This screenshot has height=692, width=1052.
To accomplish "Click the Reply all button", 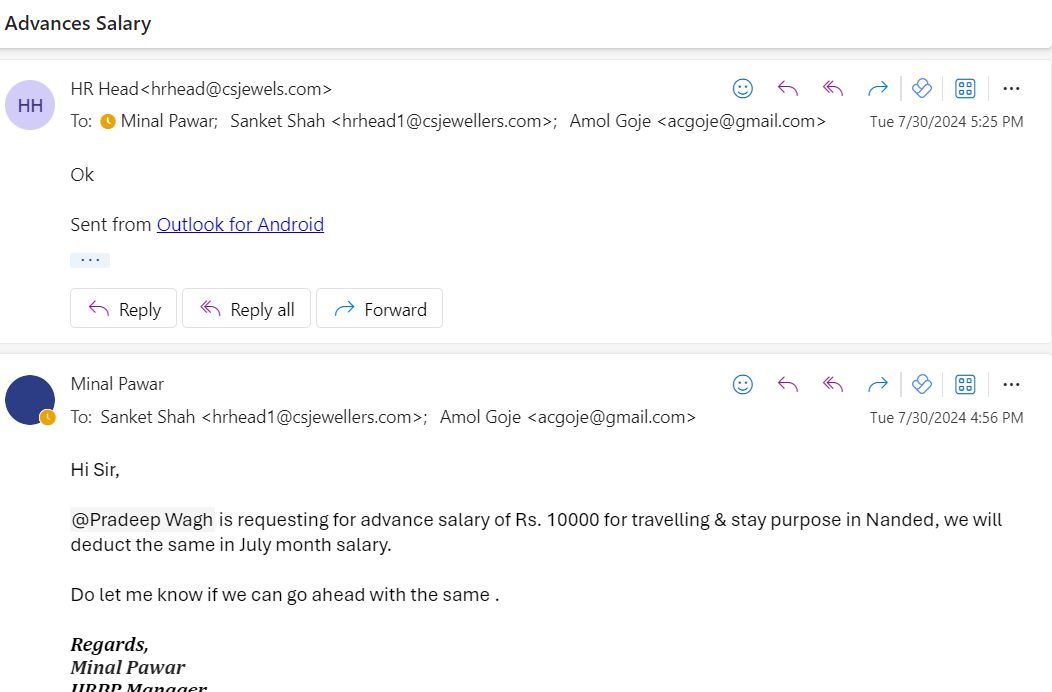I will click(246, 309).
